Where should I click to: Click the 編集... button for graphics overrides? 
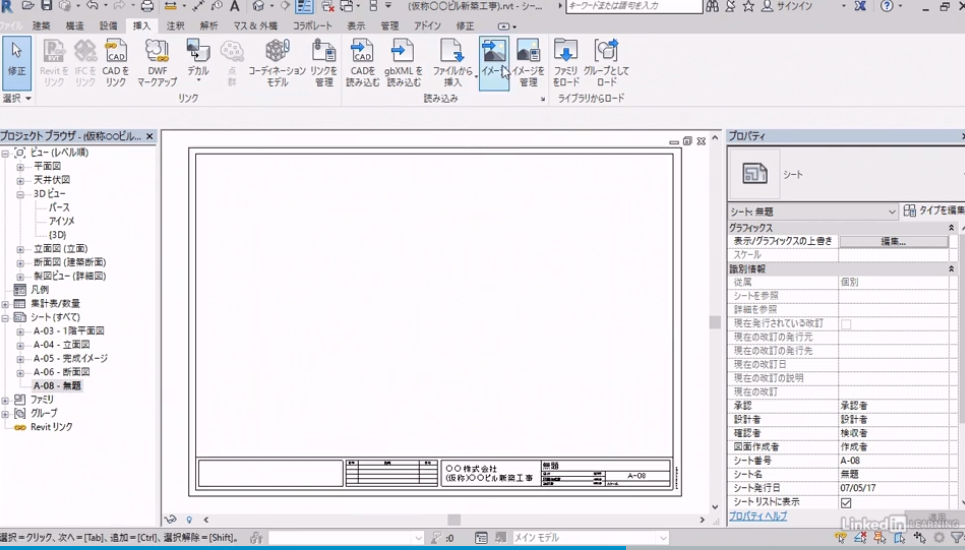[892, 242]
